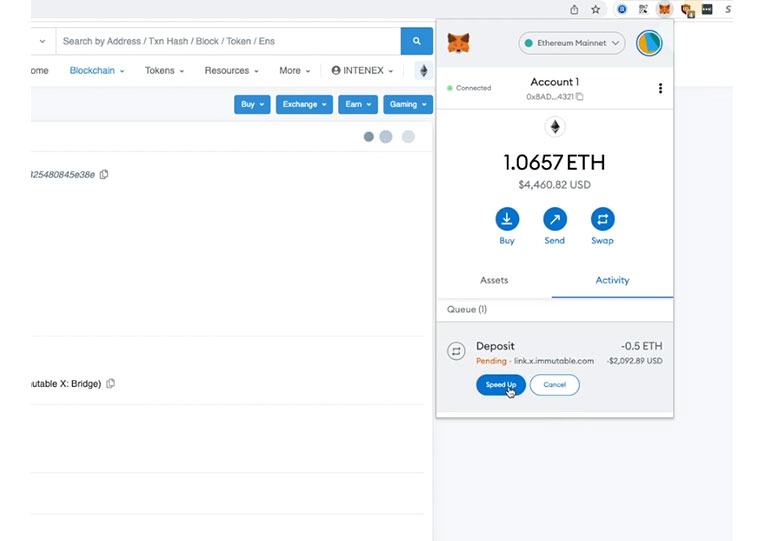Click Etherscan Ethereum logo icon in navbar
Viewport: 763px width, 541px height.
[423, 71]
